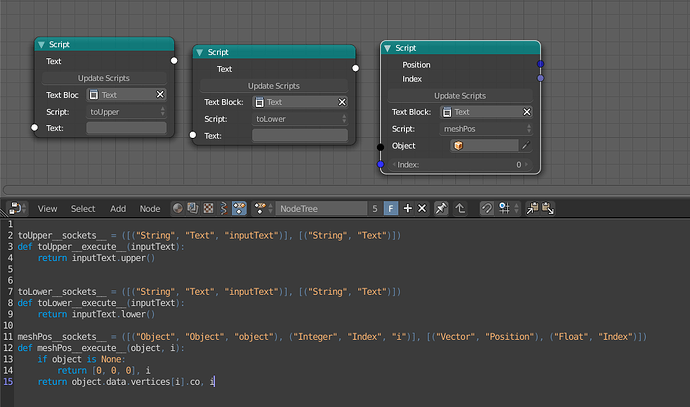Screen dimensions: 690x407
Task: Click Text input field in toUpper node
Action: pyautogui.click(x=126, y=128)
